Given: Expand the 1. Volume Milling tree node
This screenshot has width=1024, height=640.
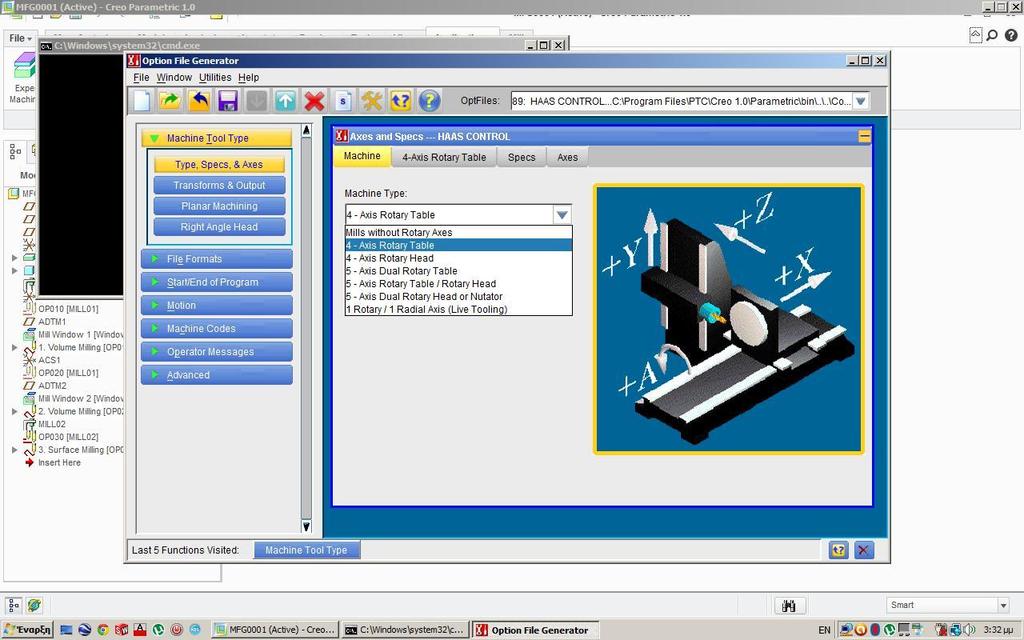Looking at the screenshot, I should pyautogui.click(x=14, y=347).
